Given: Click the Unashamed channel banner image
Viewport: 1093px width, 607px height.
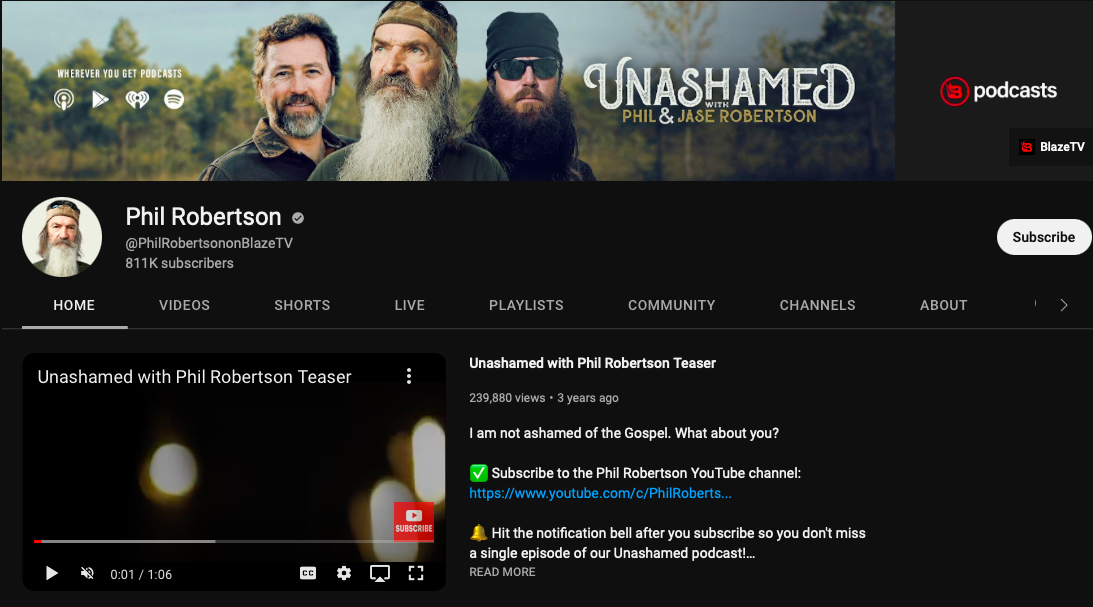Looking at the screenshot, I should pos(448,91).
